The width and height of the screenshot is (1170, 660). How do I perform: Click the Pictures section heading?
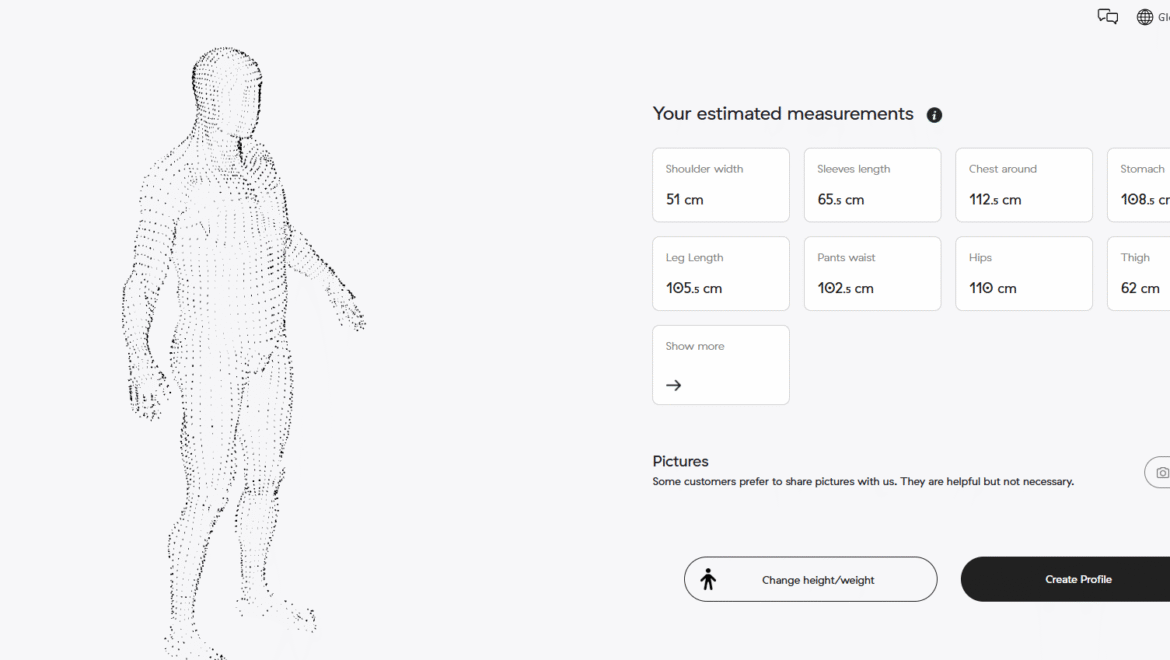click(x=680, y=461)
